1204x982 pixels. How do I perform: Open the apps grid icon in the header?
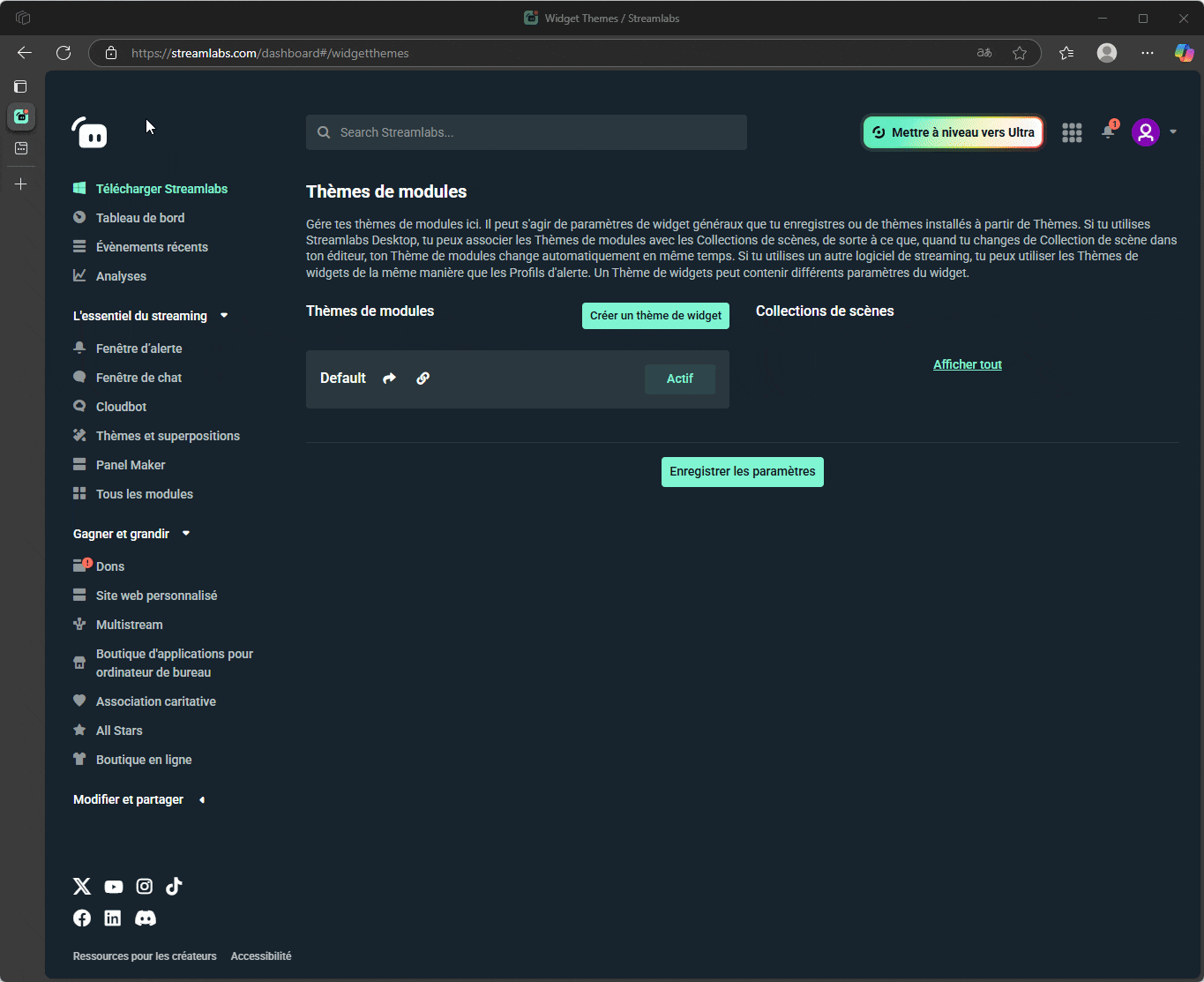tap(1072, 132)
